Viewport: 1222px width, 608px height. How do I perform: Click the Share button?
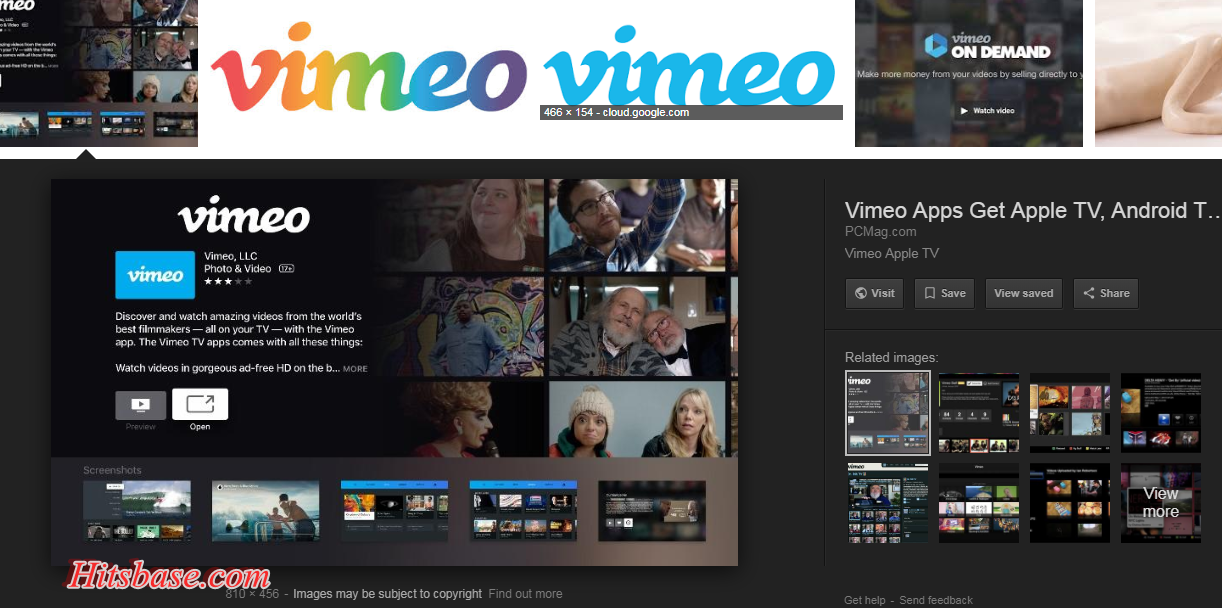1106,293
